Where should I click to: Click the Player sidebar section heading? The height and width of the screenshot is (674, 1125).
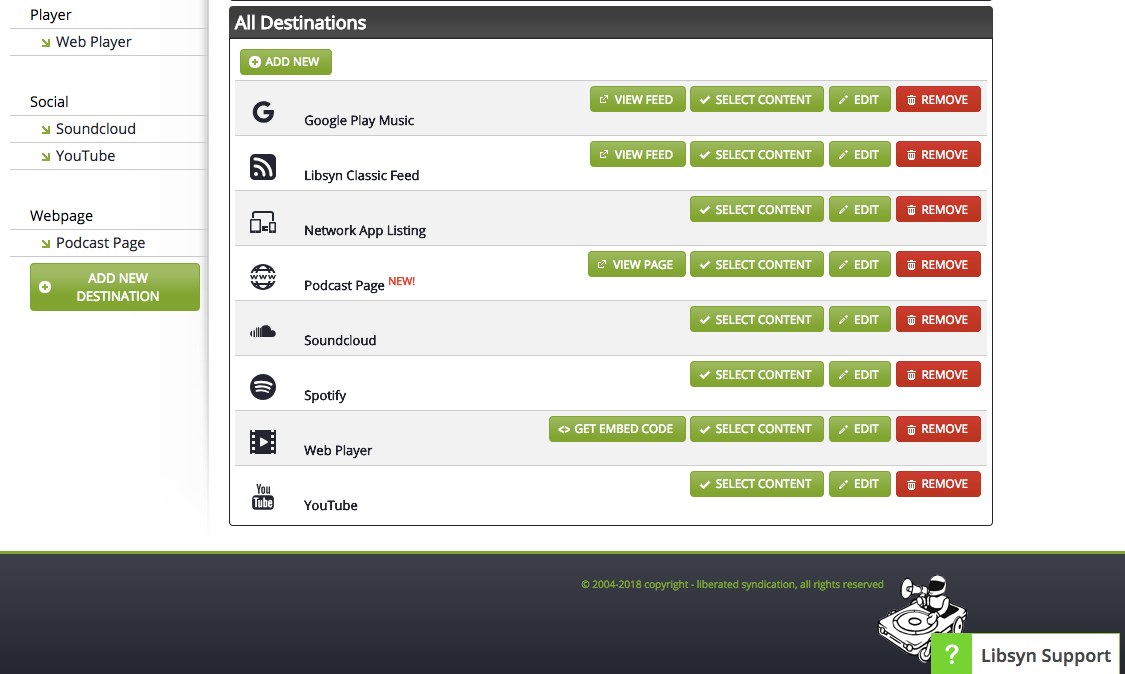pos(50,15)
